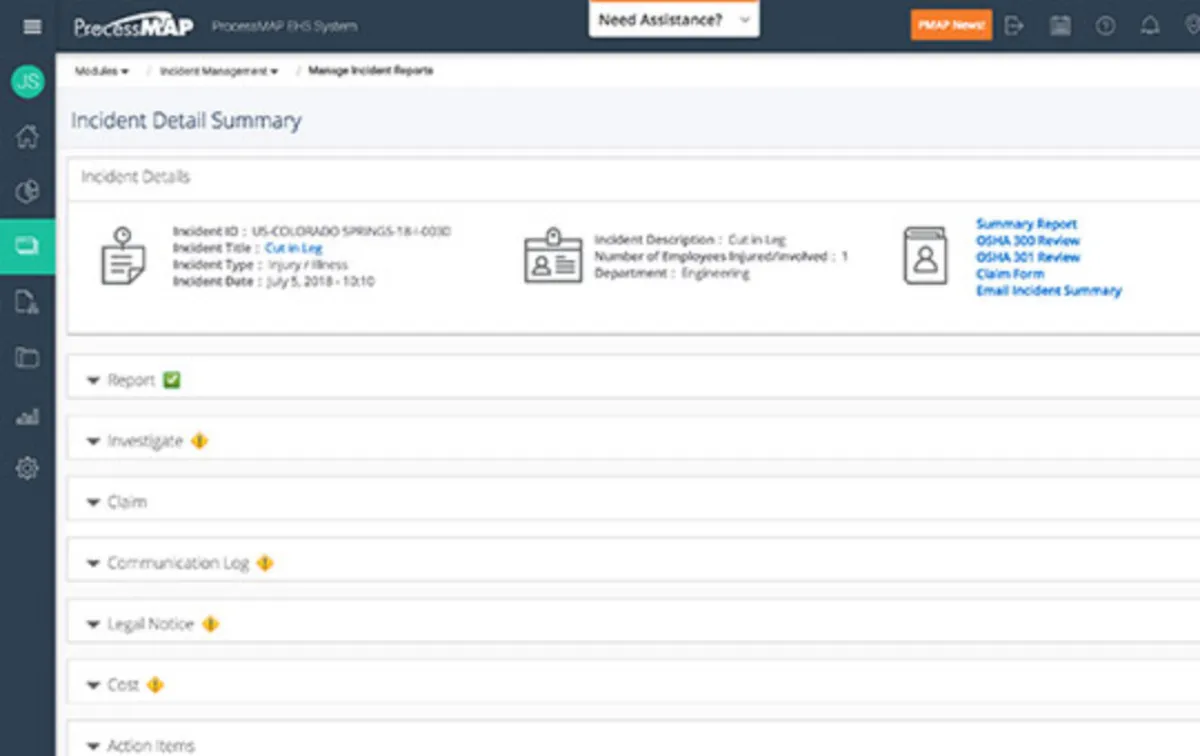Open the Summary Report link
This screenshot has width=1200, height=756.
(1026, 224)
